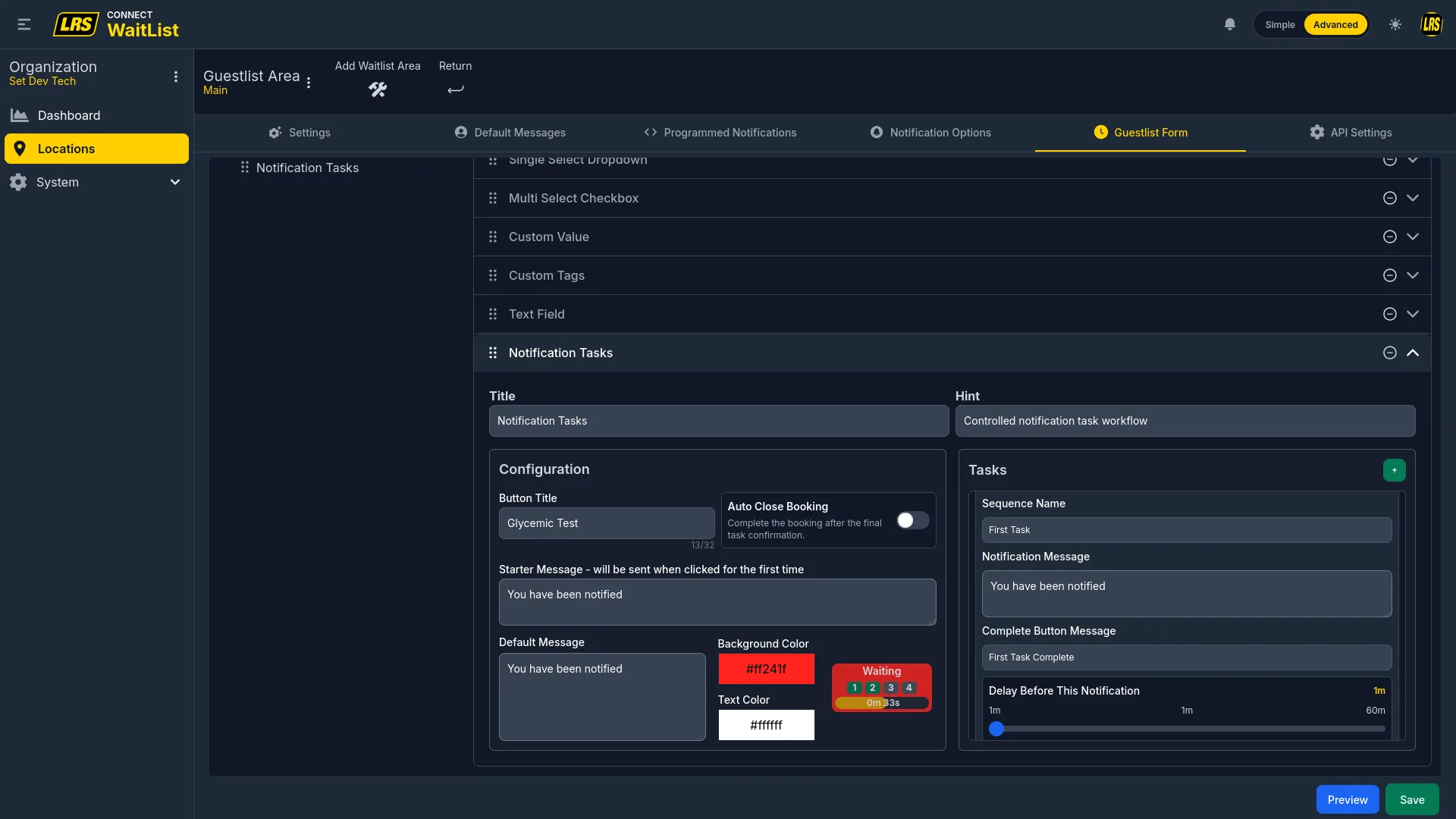Image resolution: width=1456 pixels, height=819 pixels.
Task: Switch to Notification Options tab
Action: (930, 133)
